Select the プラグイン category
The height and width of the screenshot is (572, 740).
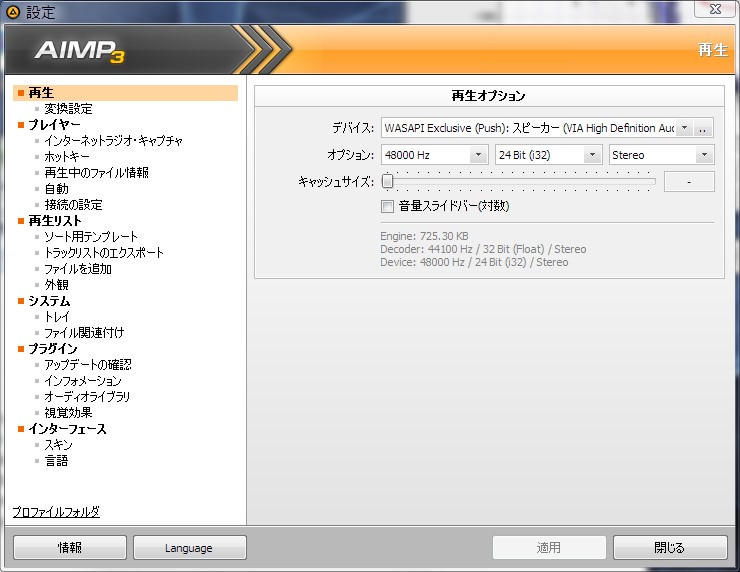[x=53, y=349]
